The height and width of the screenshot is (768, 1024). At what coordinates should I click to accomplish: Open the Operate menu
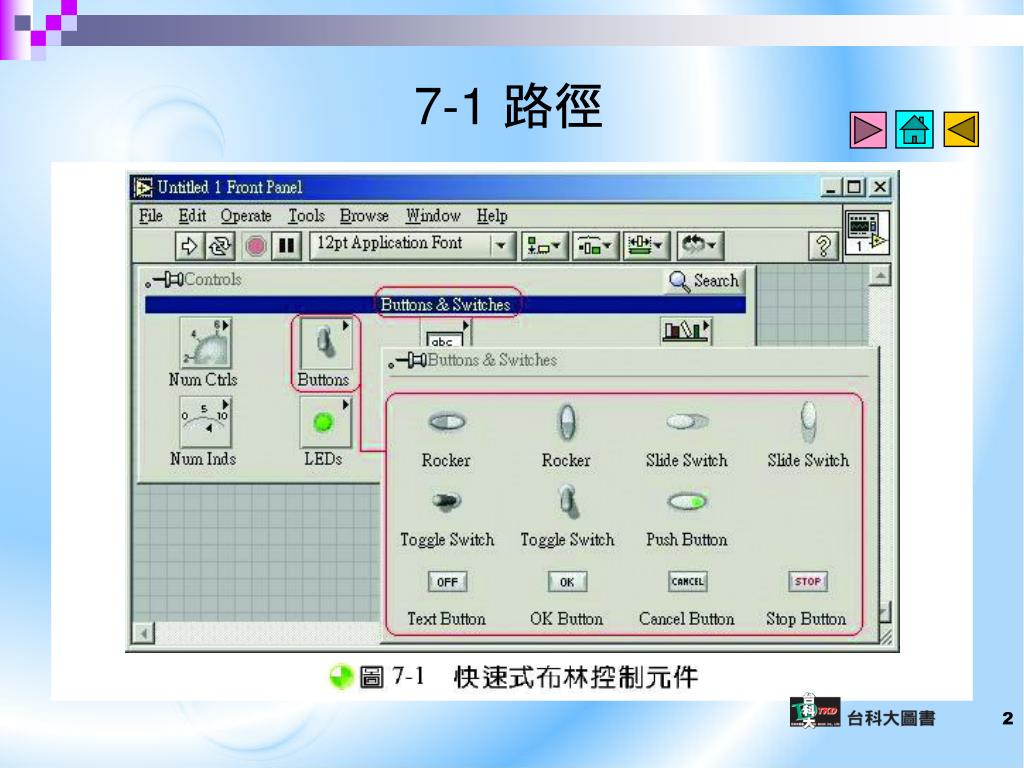point(246,216)
